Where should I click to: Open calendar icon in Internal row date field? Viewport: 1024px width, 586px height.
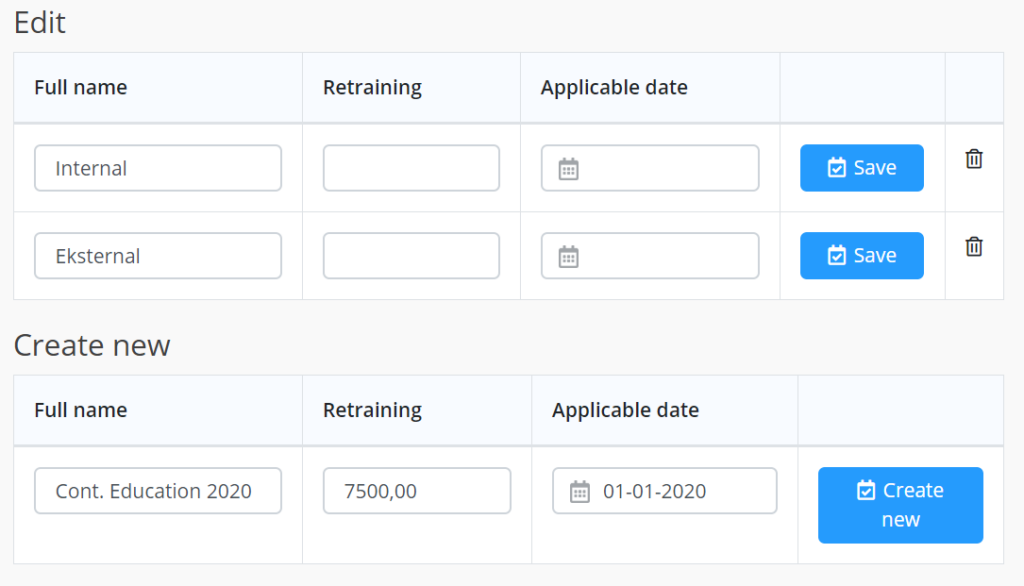pos(568,169)
